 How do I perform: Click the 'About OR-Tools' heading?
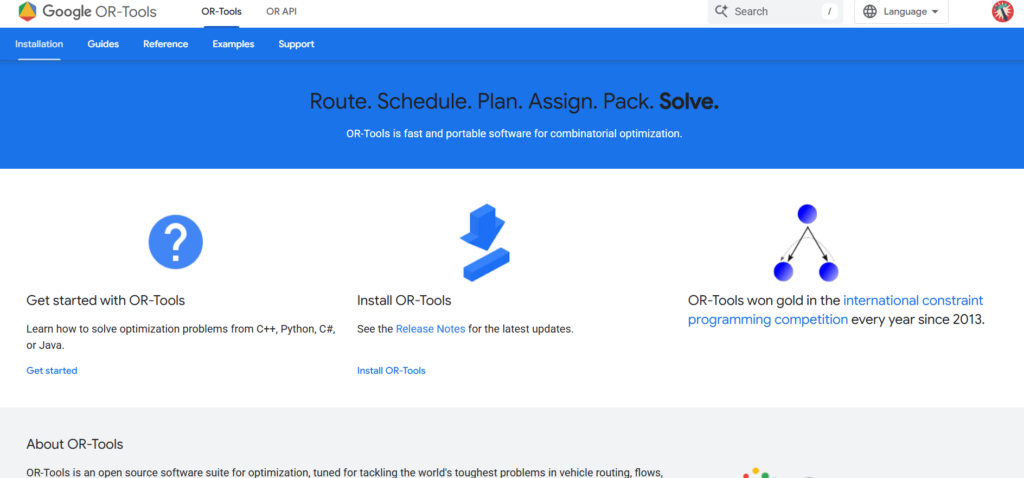(74, 445)
